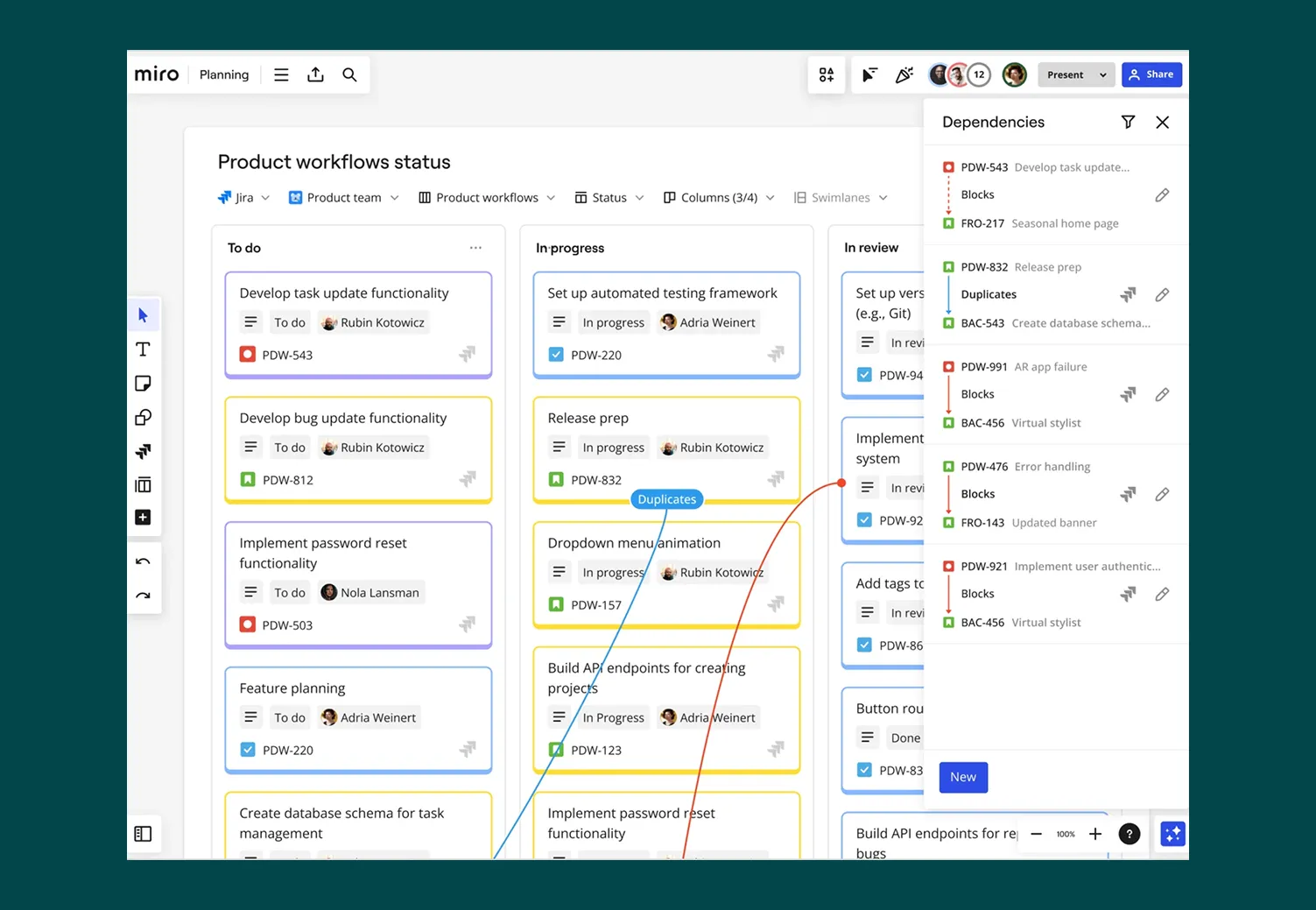Click the zoom in plus button
The width and height of the screenshot is (1316, 910).
[1094, 834]
